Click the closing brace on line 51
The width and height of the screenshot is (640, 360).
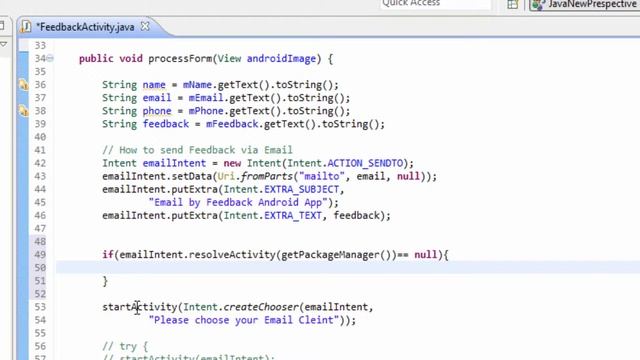click(105, 281)
